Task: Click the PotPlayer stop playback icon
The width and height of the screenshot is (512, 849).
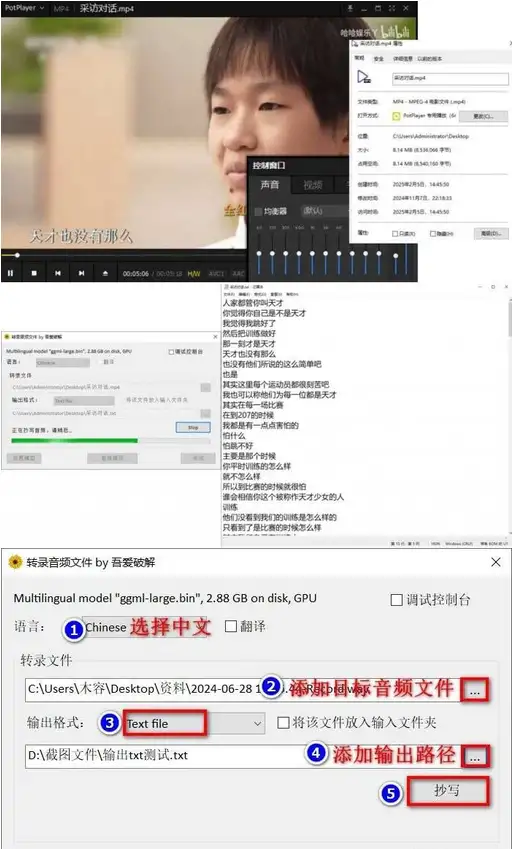Action: click(x=34, y=273)
